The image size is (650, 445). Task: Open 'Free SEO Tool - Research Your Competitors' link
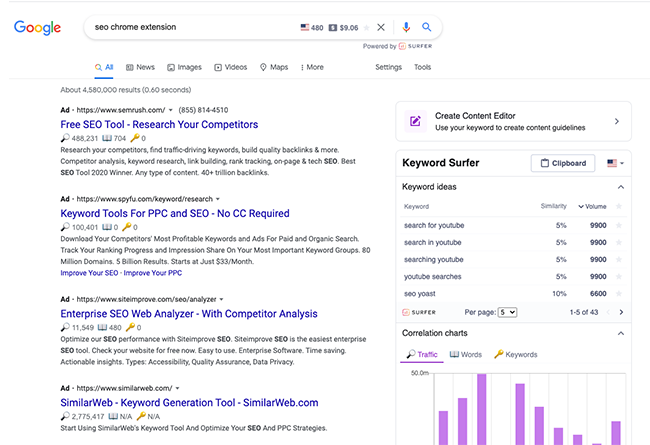tap(159, 124)
